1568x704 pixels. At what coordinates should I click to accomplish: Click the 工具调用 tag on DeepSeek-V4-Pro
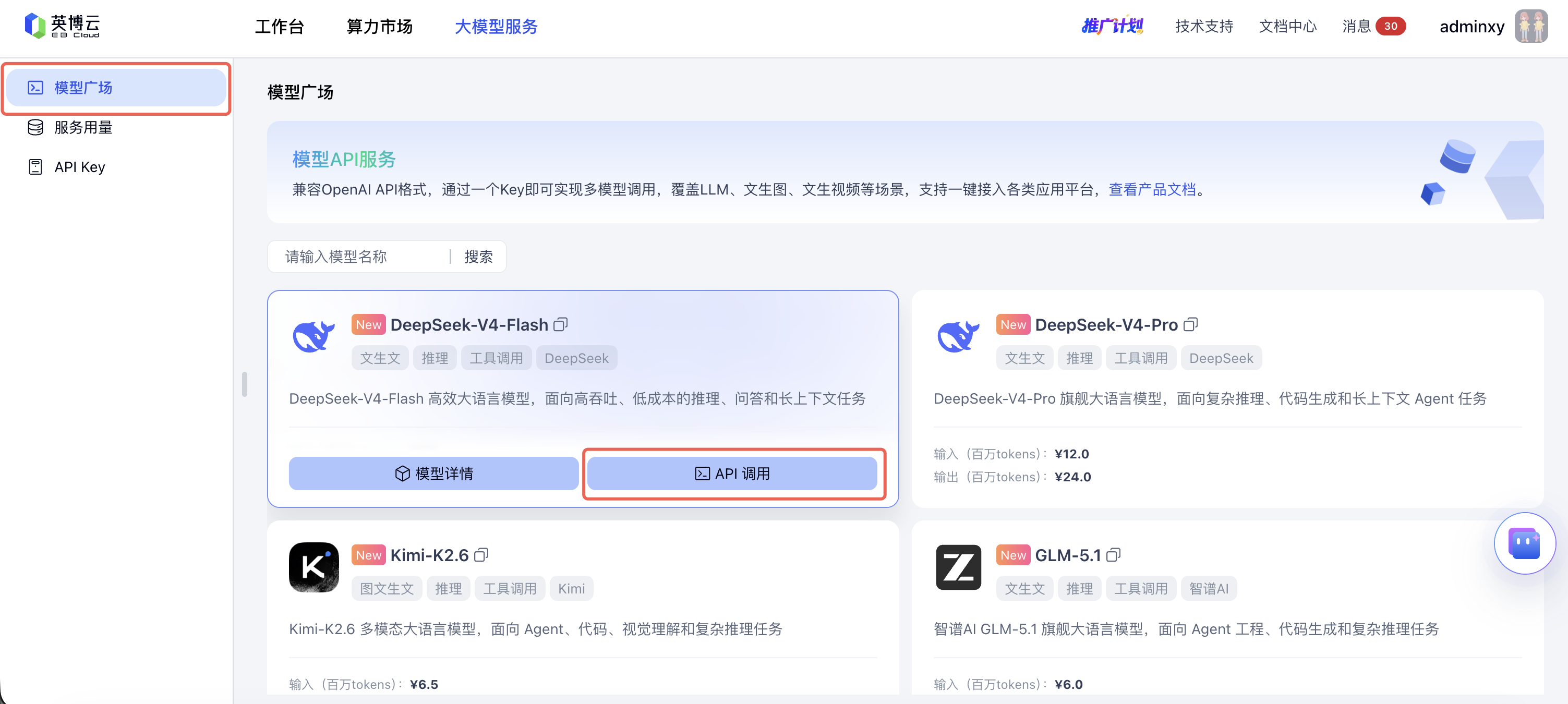[1141, 358]
